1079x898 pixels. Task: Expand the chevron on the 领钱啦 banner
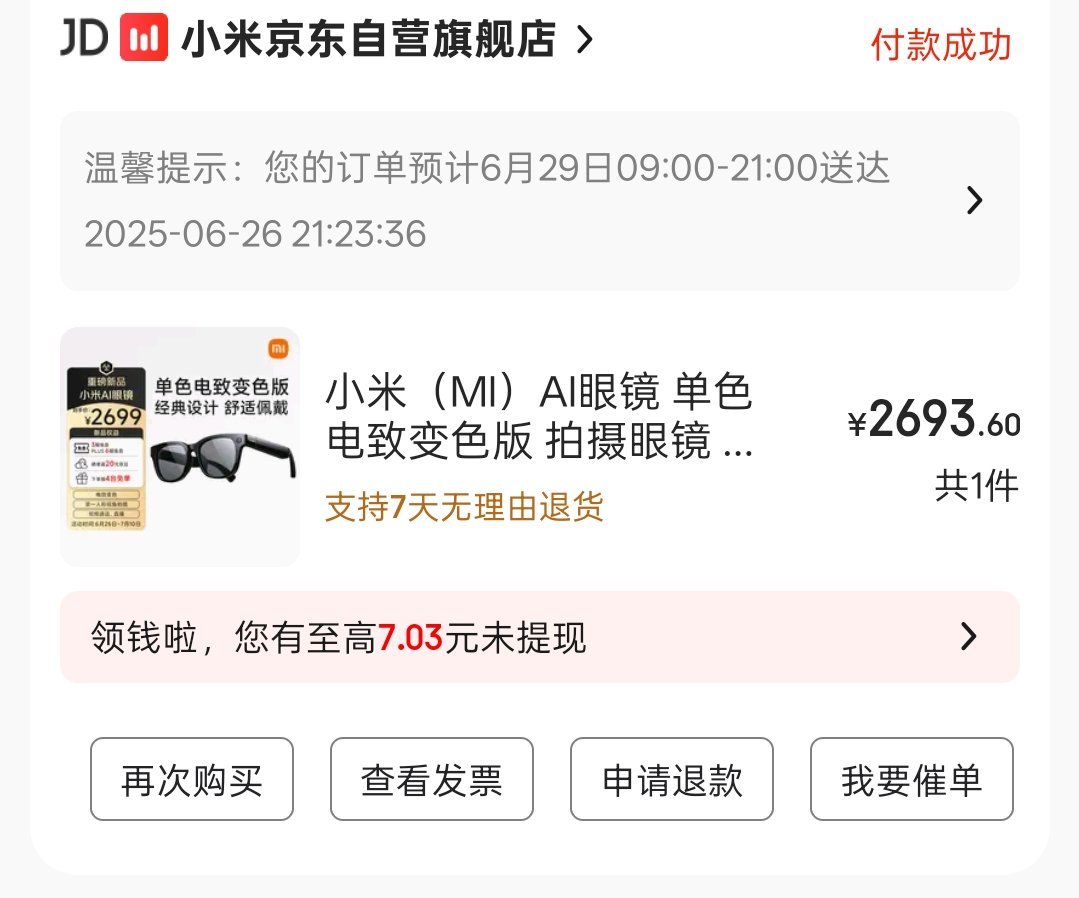pos(969,637)
